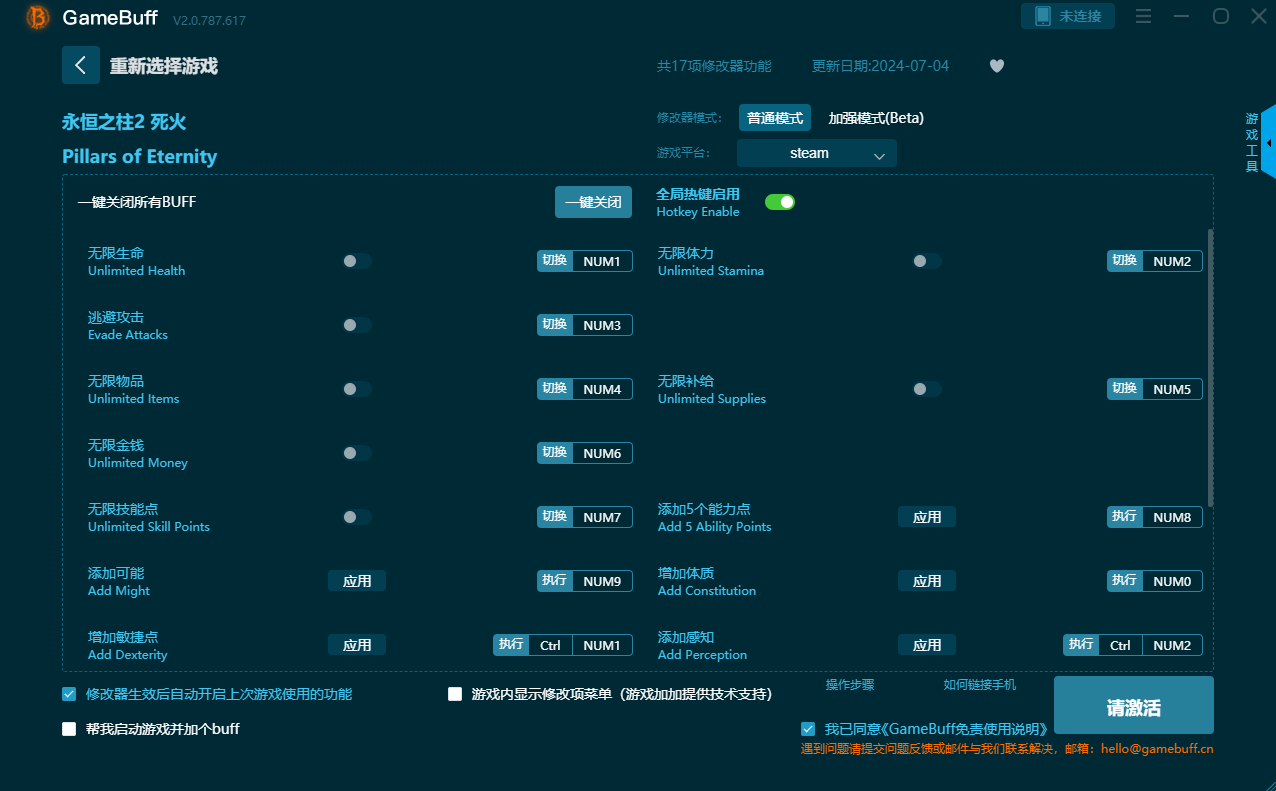Click the NUM4 hotkey for Unlimited Items

602,389
